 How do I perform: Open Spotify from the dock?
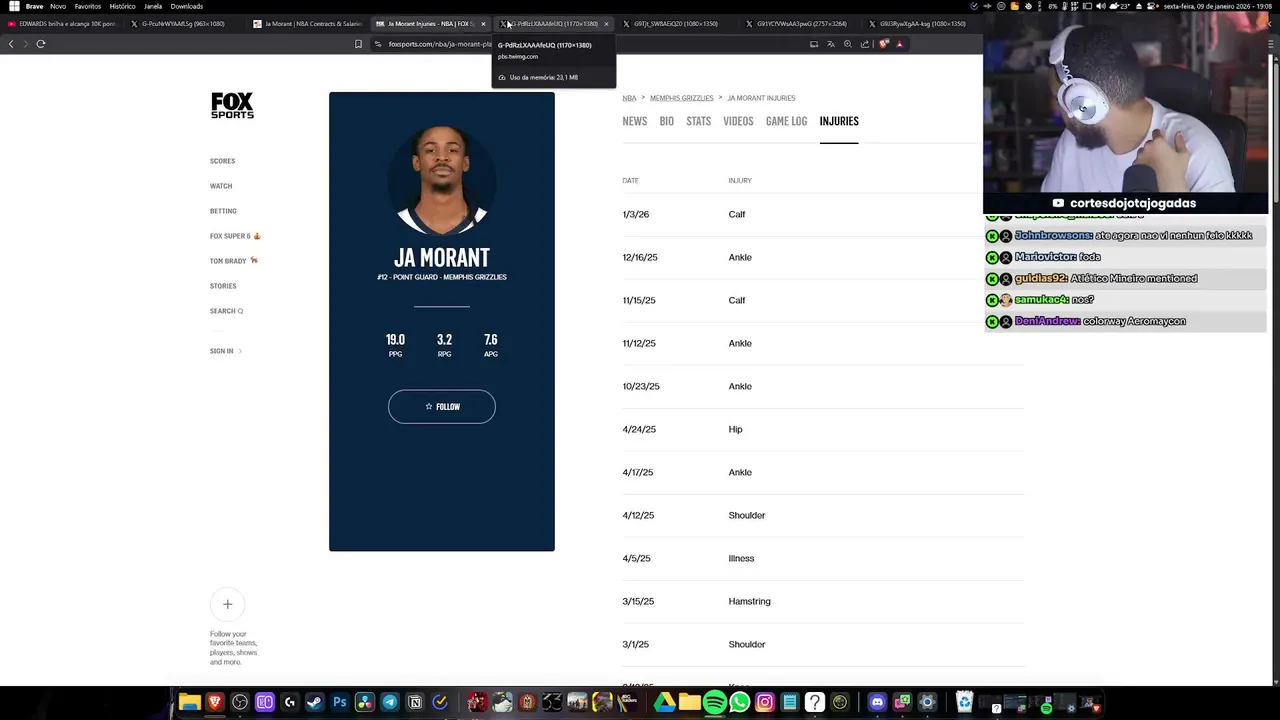pos(715,703)
